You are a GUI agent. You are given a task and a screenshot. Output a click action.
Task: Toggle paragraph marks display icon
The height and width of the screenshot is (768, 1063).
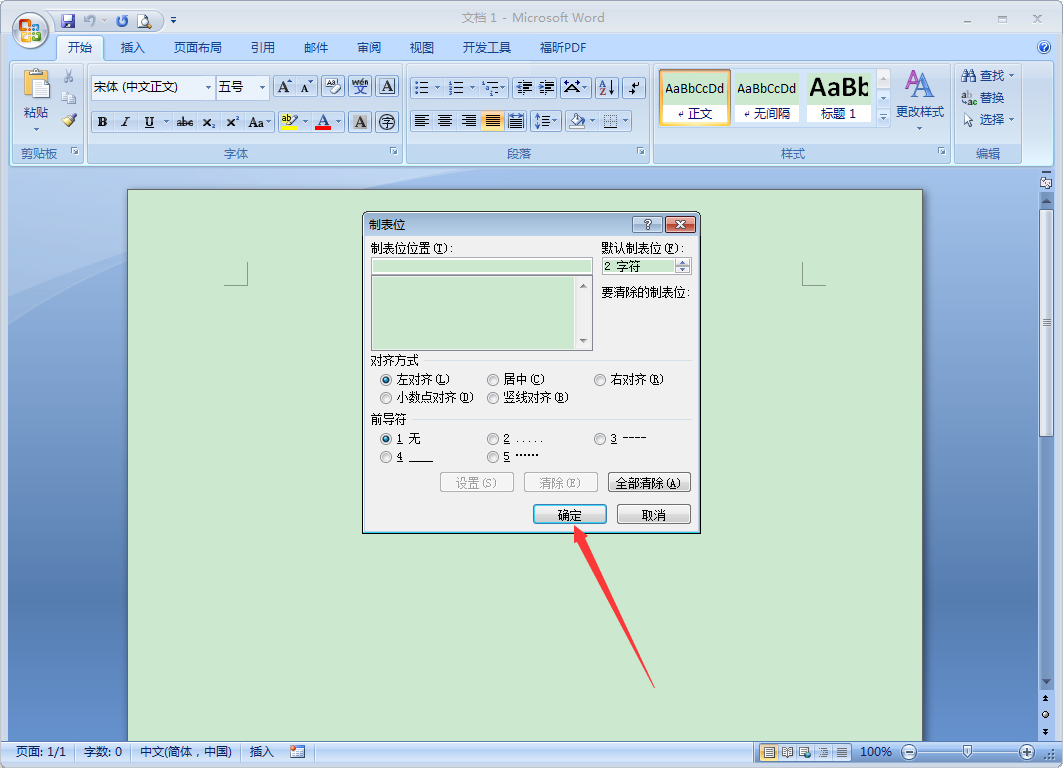(634, 87)
